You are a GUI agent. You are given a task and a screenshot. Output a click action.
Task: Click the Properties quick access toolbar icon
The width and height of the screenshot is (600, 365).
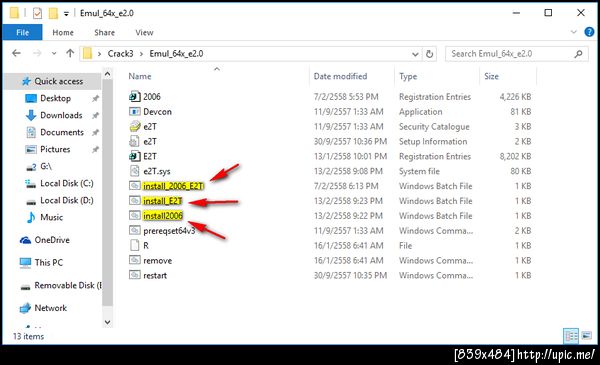pyautogui.click(x=37, y=13)
